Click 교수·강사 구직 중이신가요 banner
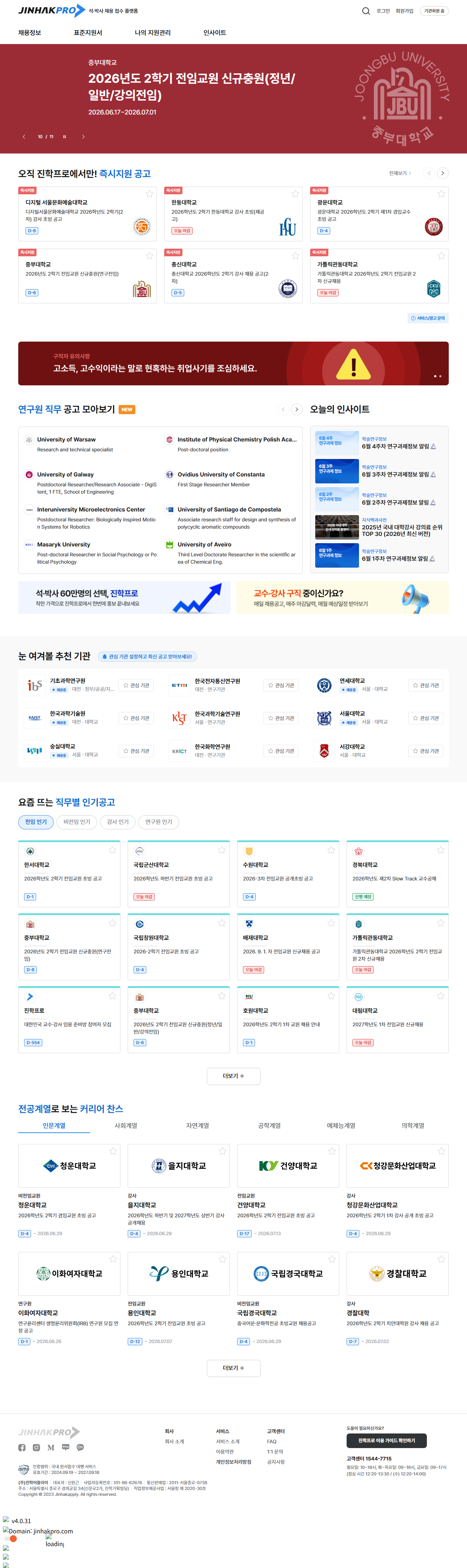The width and height of the screenshot is (467, 1568). tap(342, 598)
